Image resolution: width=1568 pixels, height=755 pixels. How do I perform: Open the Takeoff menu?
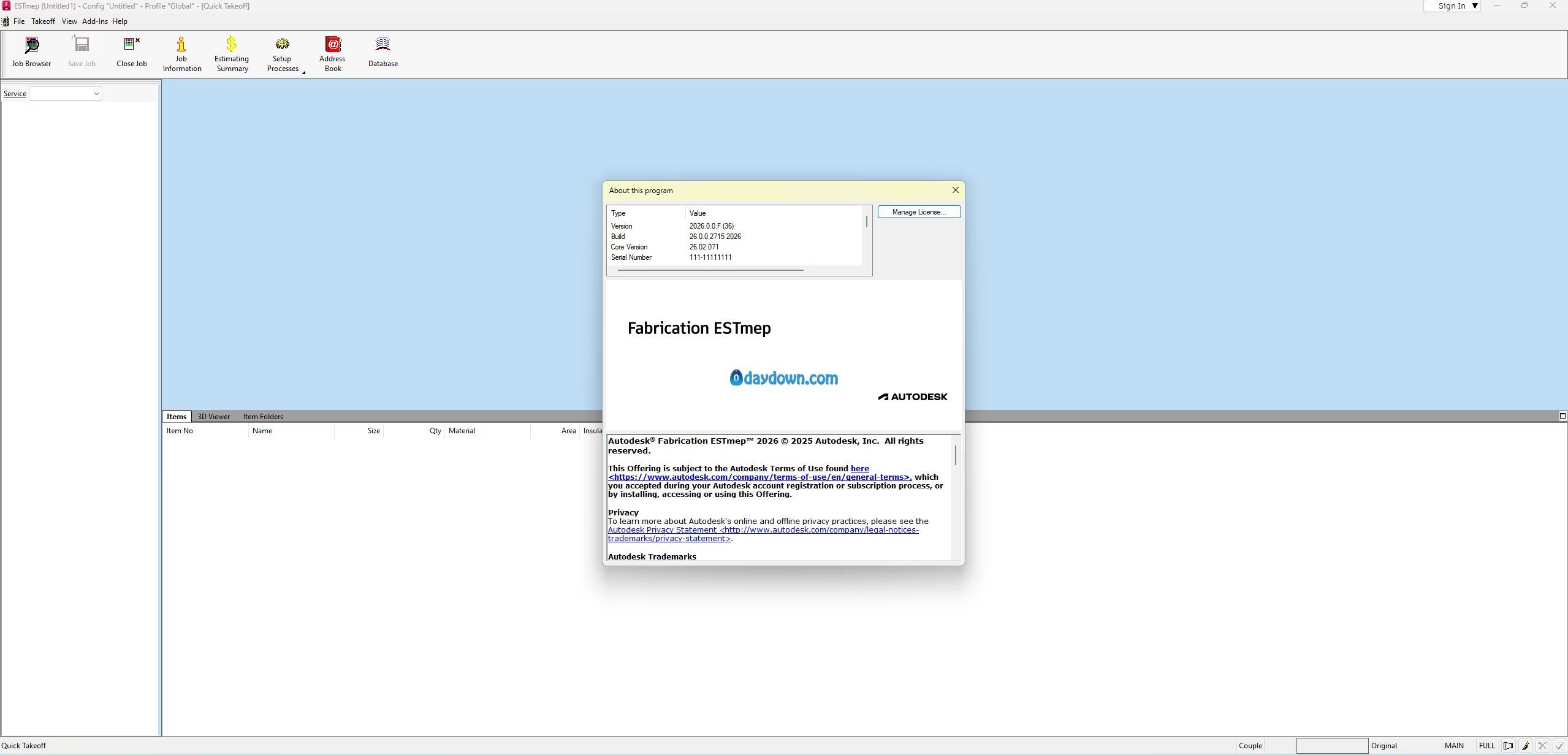(43, 21)
